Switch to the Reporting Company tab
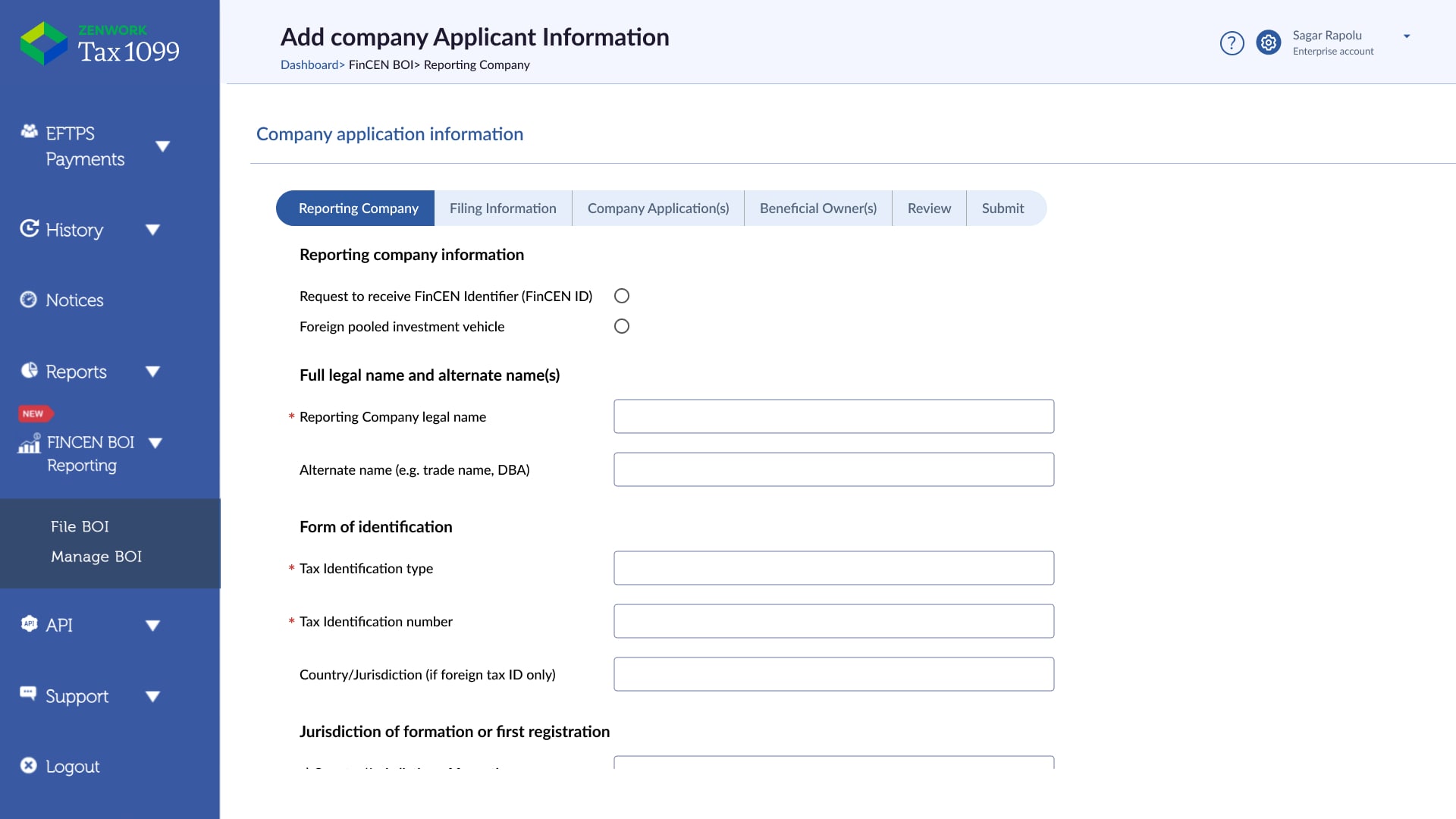The image size is (1456, 819). point(355,208)
